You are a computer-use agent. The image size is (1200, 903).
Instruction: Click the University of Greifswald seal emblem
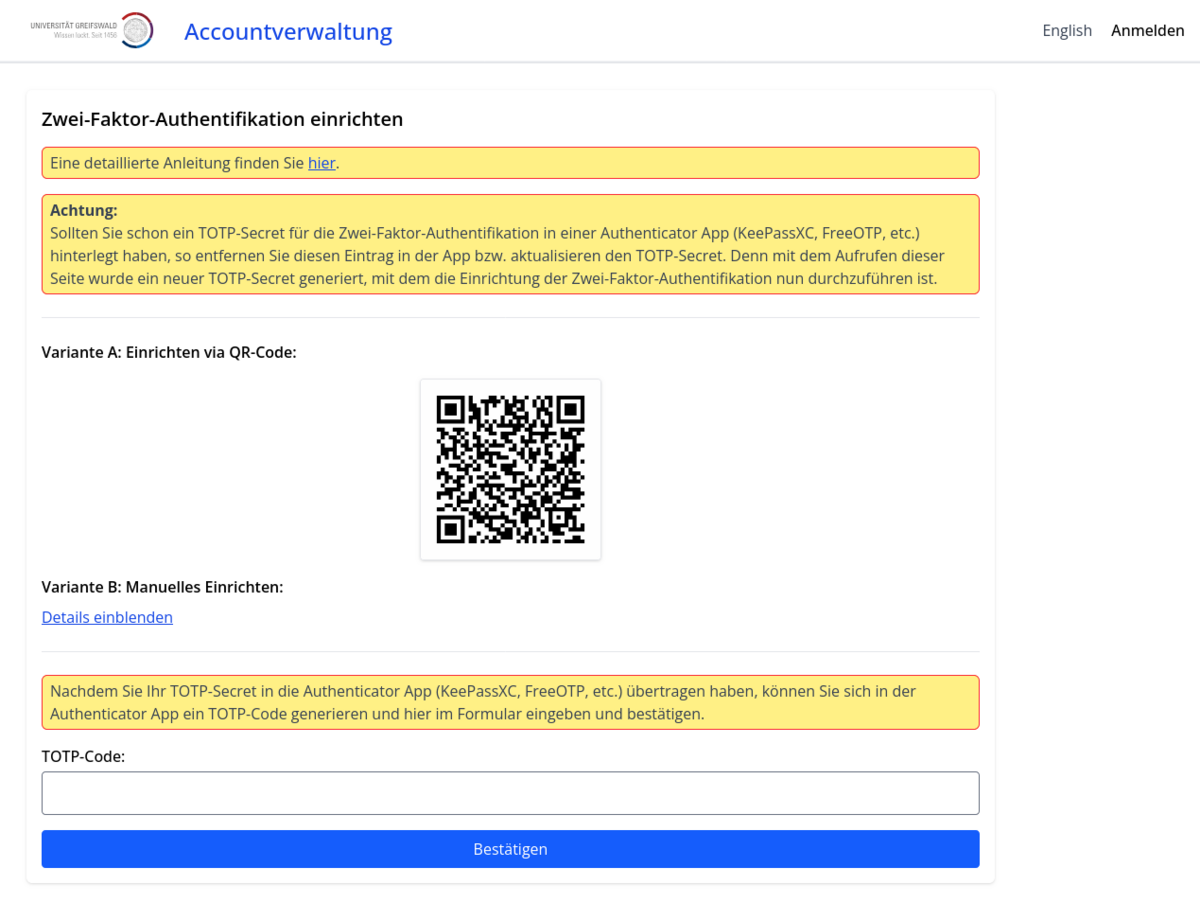click(137, 30)
